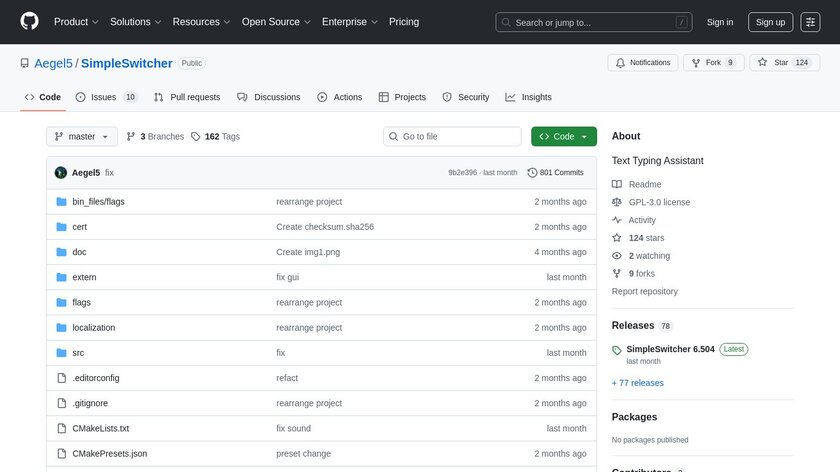Image resolution: width=840 pixels, height=472 pixels.
Task: Open the src folder
Action: pyautogui.click(x=78, y=353)
